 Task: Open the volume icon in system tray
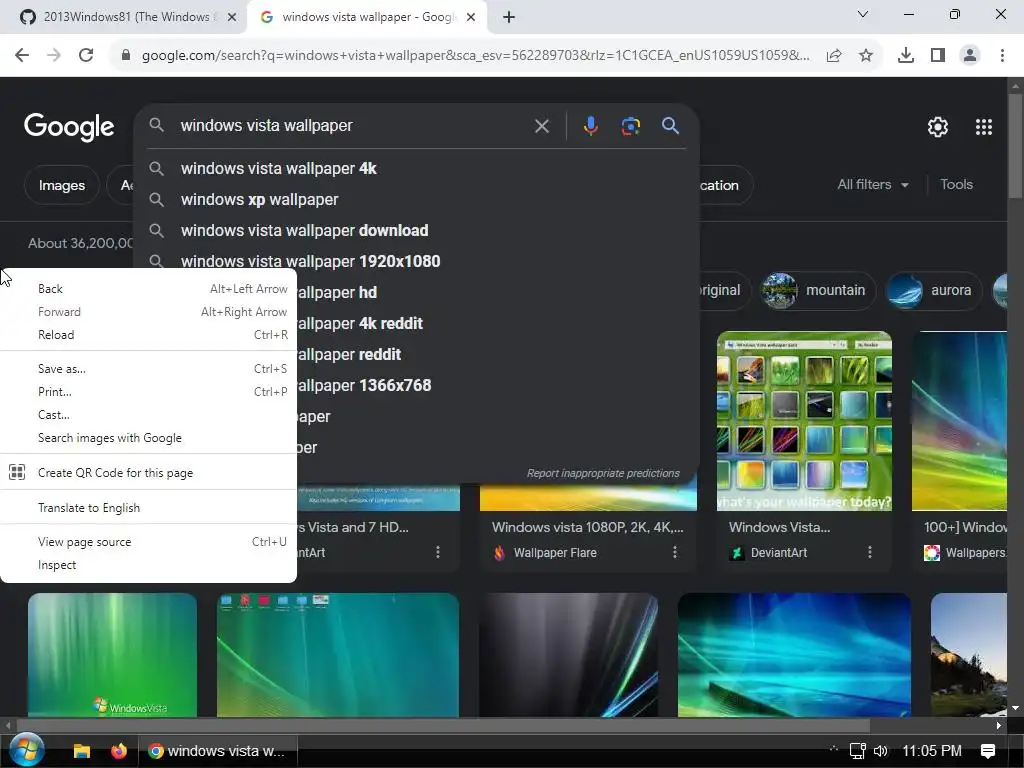point(880,751)
